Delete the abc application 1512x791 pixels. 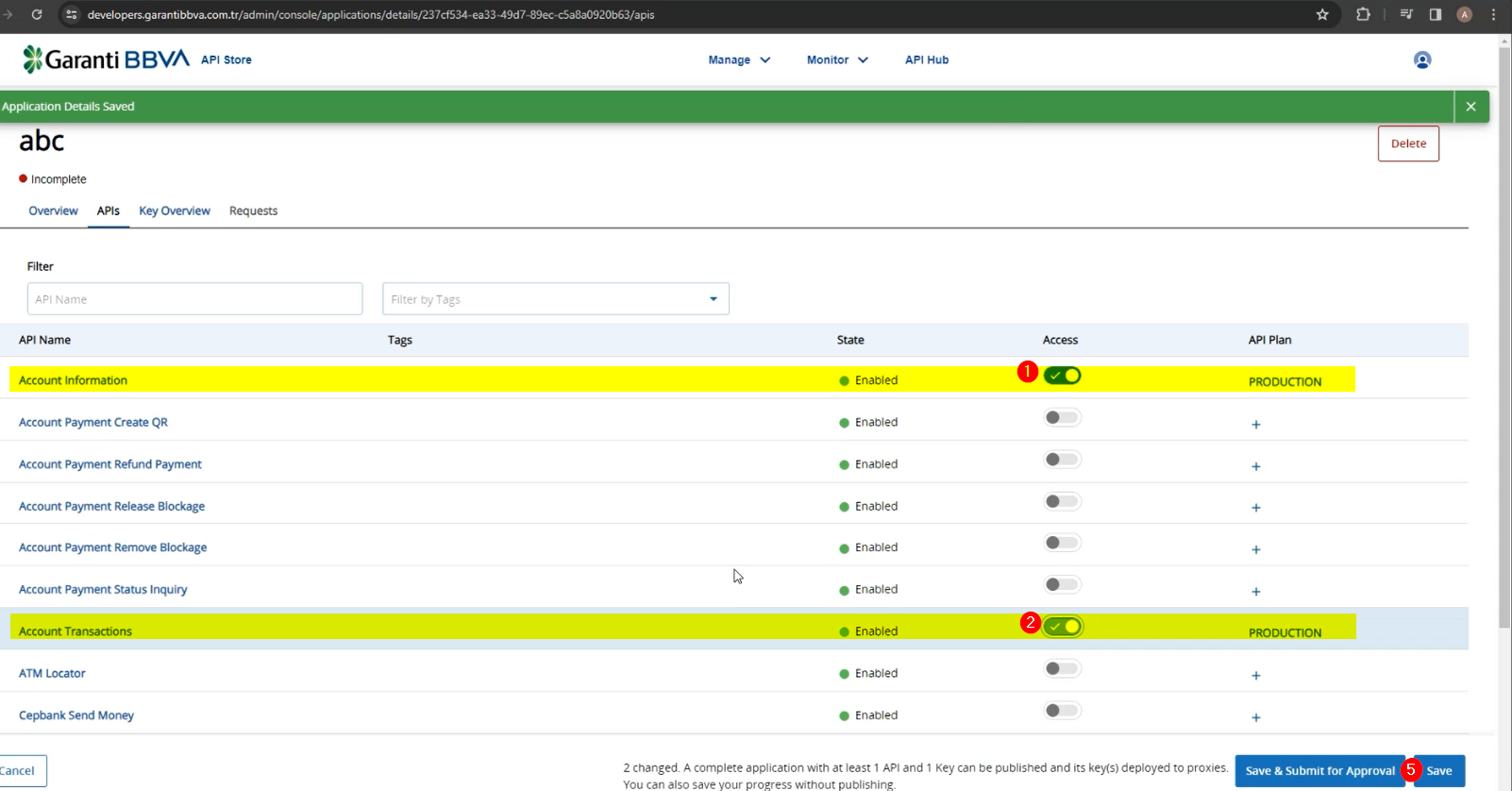click(x=1408, y=143)
